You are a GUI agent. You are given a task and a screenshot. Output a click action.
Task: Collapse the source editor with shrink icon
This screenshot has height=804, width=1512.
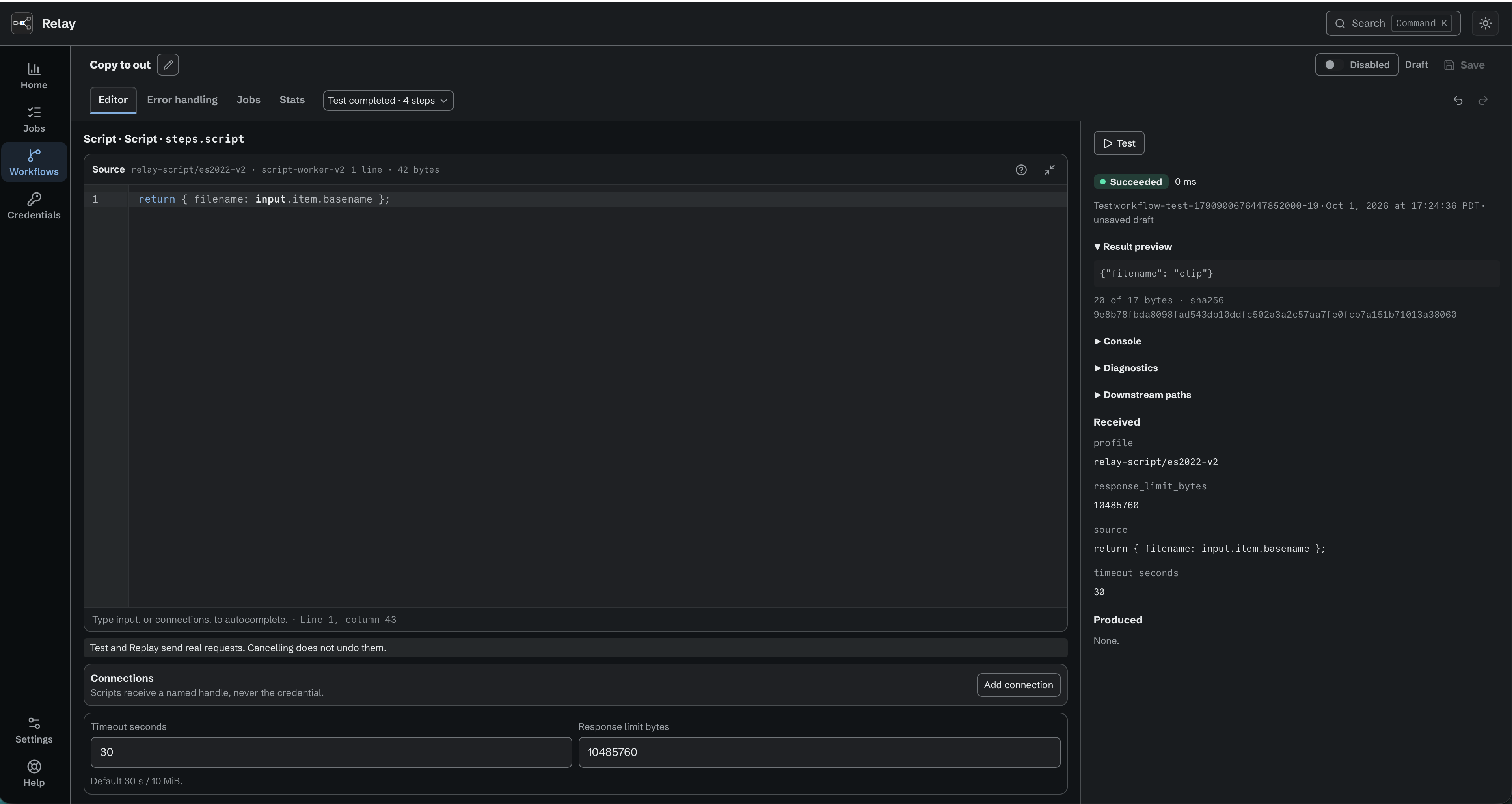[1050, 169]
